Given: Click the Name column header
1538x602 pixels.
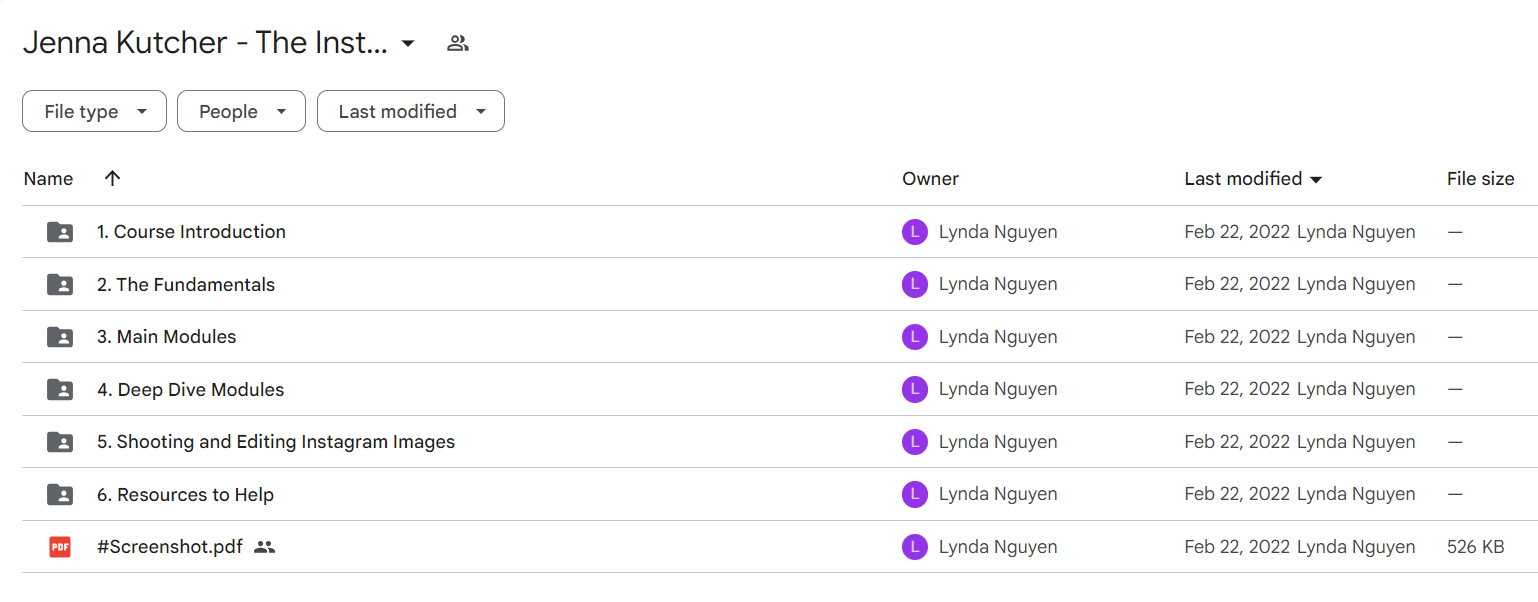Looking at the screenshot, I should [x=48, y=179].
